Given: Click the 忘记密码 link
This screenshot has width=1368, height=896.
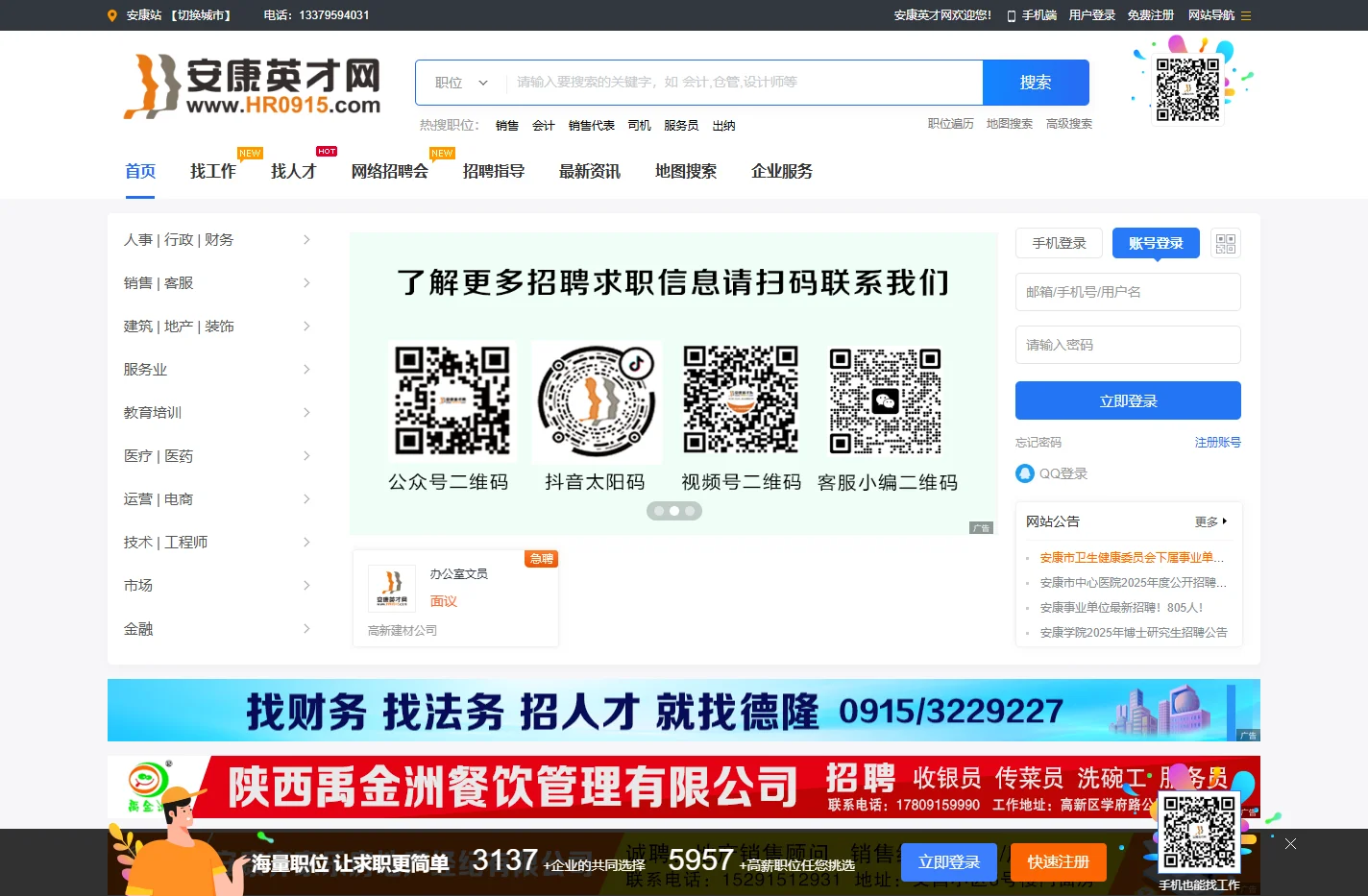Looking at the screenshot, I should point(1038,443).
